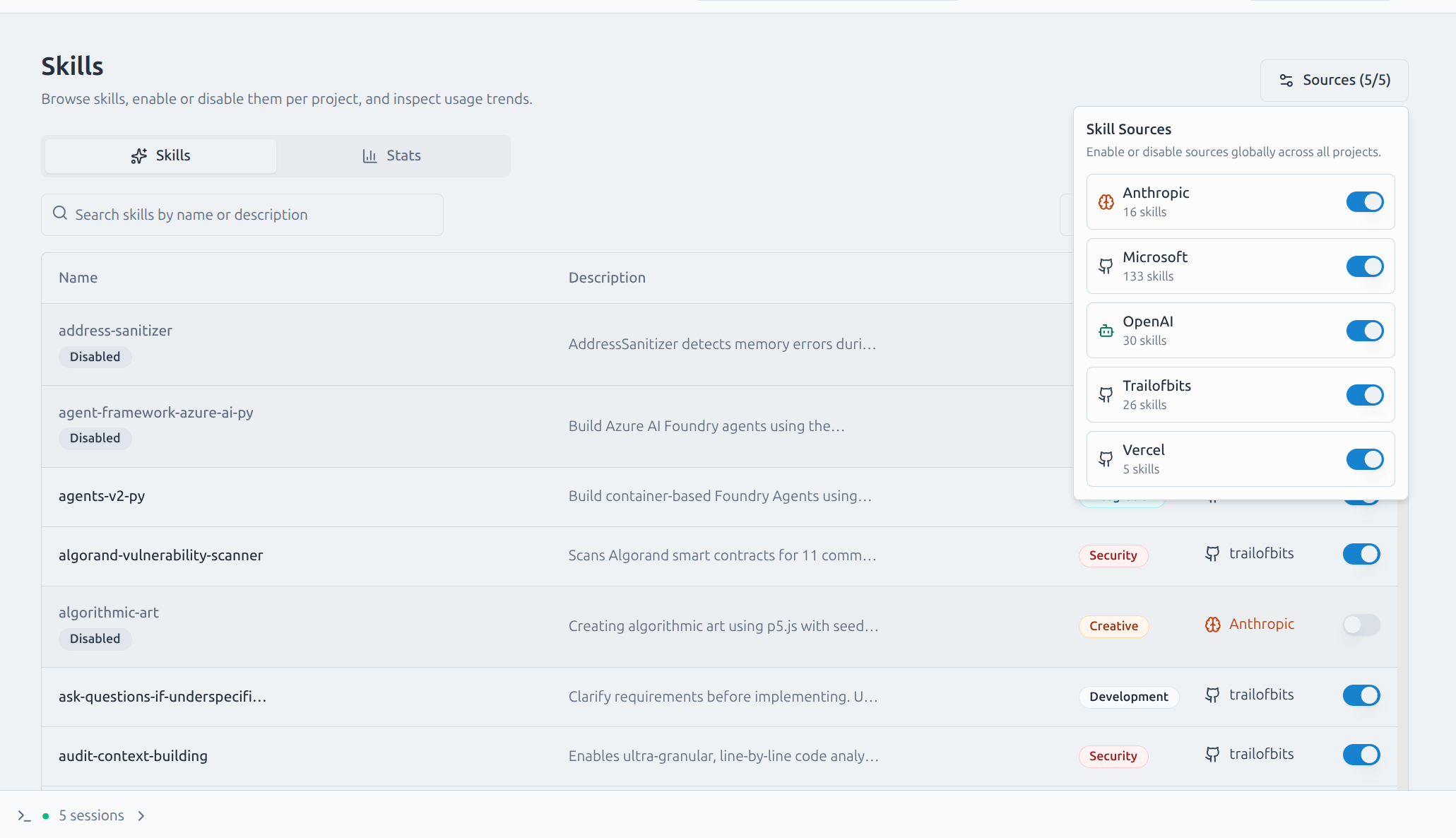Click the OpenAI robot icon in Skill Sources

click(x=1106, y=331)
